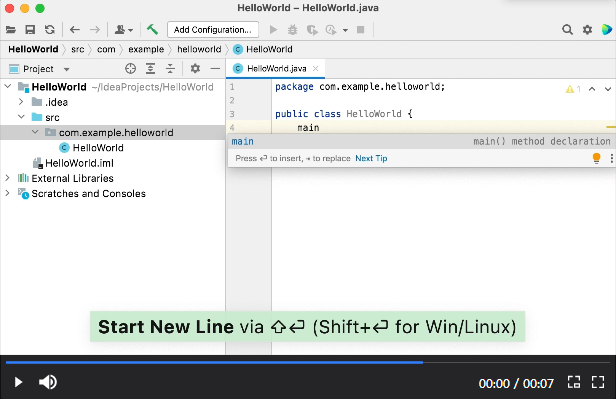Viewport: 616px width, 399px height.
Task: Toggle picture-in-picture mode icon
Action: tap(574, 382)
